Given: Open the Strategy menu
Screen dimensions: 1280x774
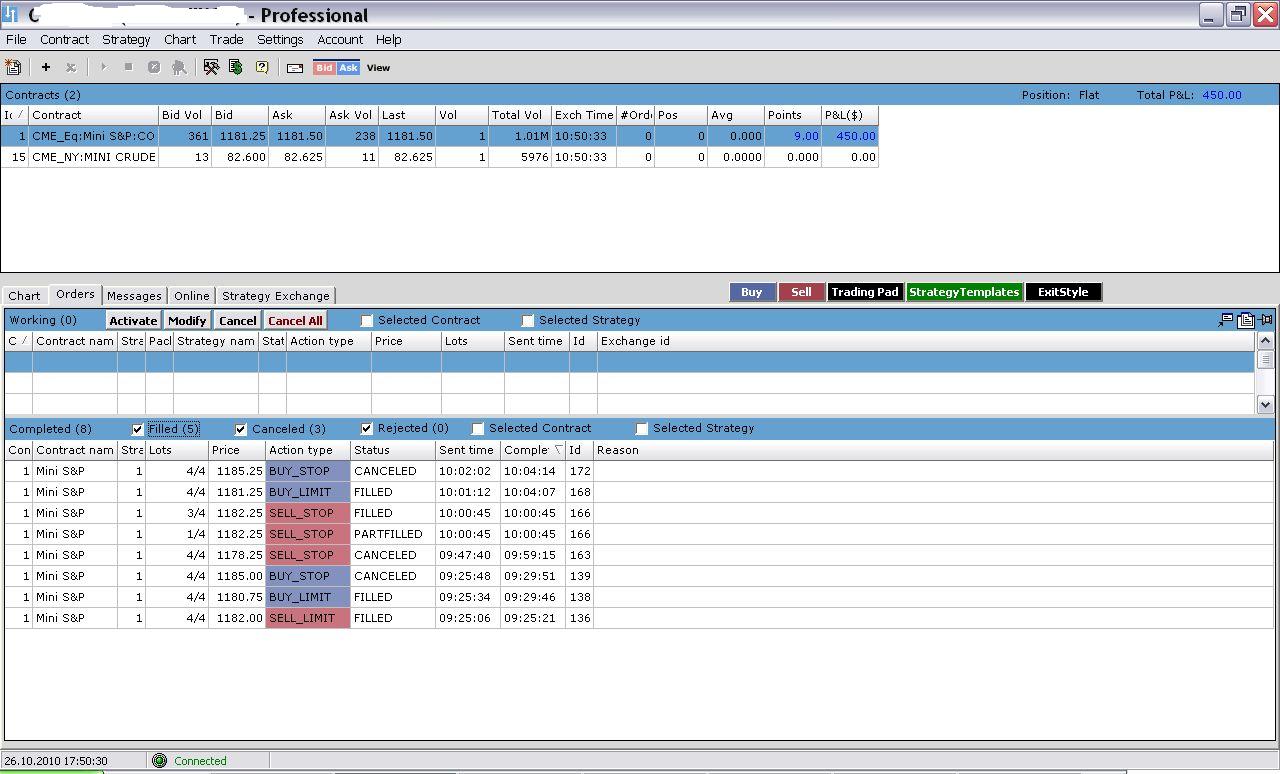Looking at the screenshot, I should coord(126,40).
